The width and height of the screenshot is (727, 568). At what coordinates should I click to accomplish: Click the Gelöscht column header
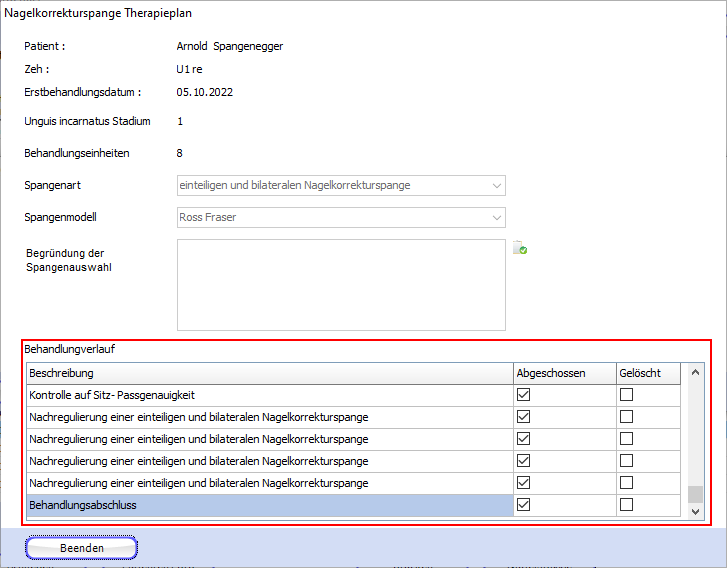pyautogui.click(x=646, y=373)
